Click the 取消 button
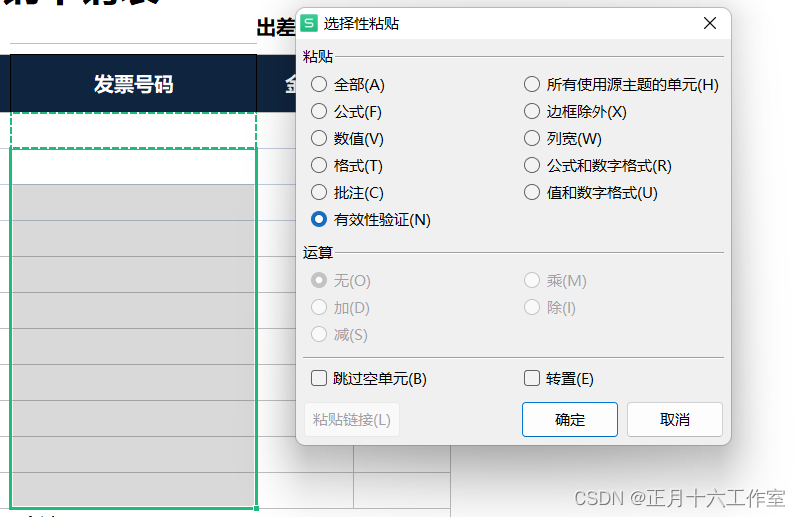800x517 pixels. 674,420
